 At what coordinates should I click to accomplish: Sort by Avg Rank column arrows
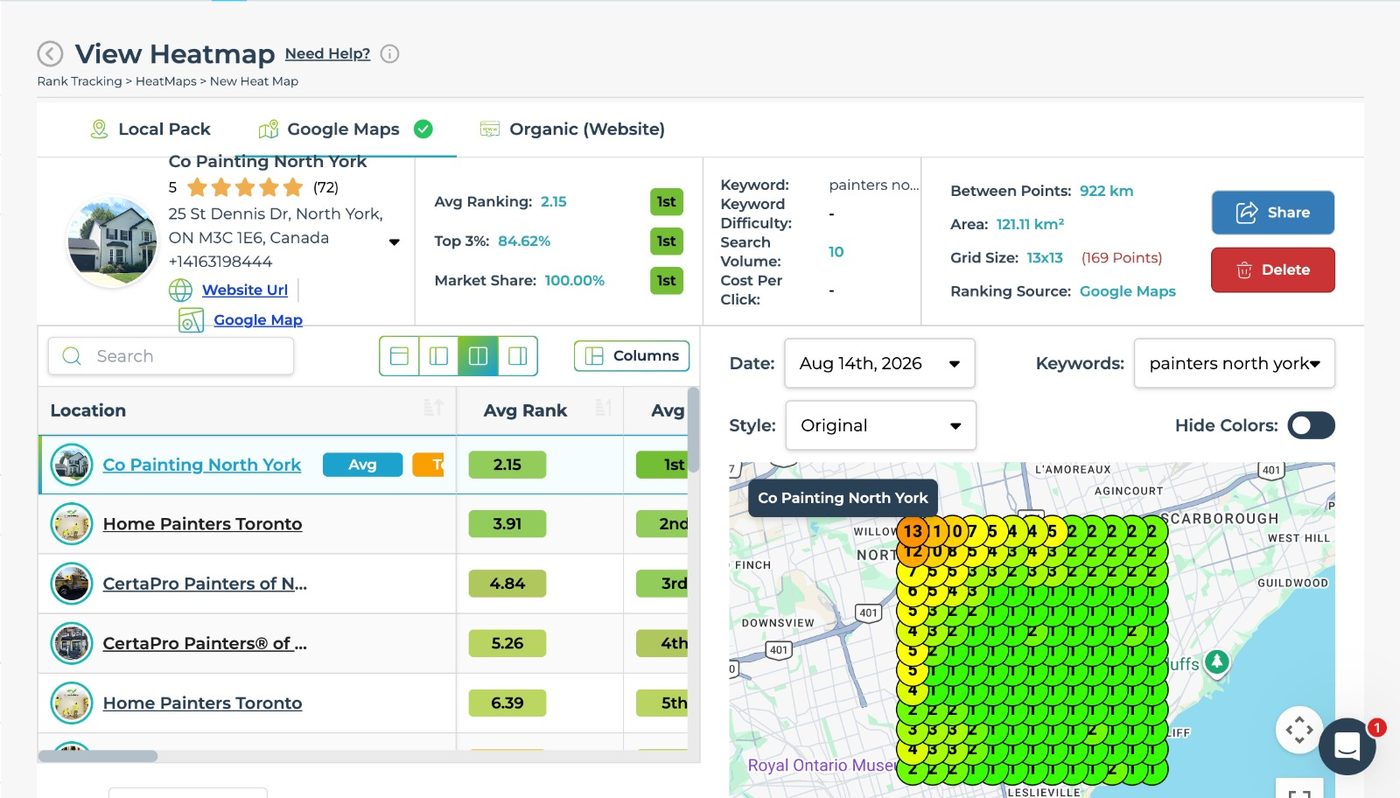tap(603, 408)
